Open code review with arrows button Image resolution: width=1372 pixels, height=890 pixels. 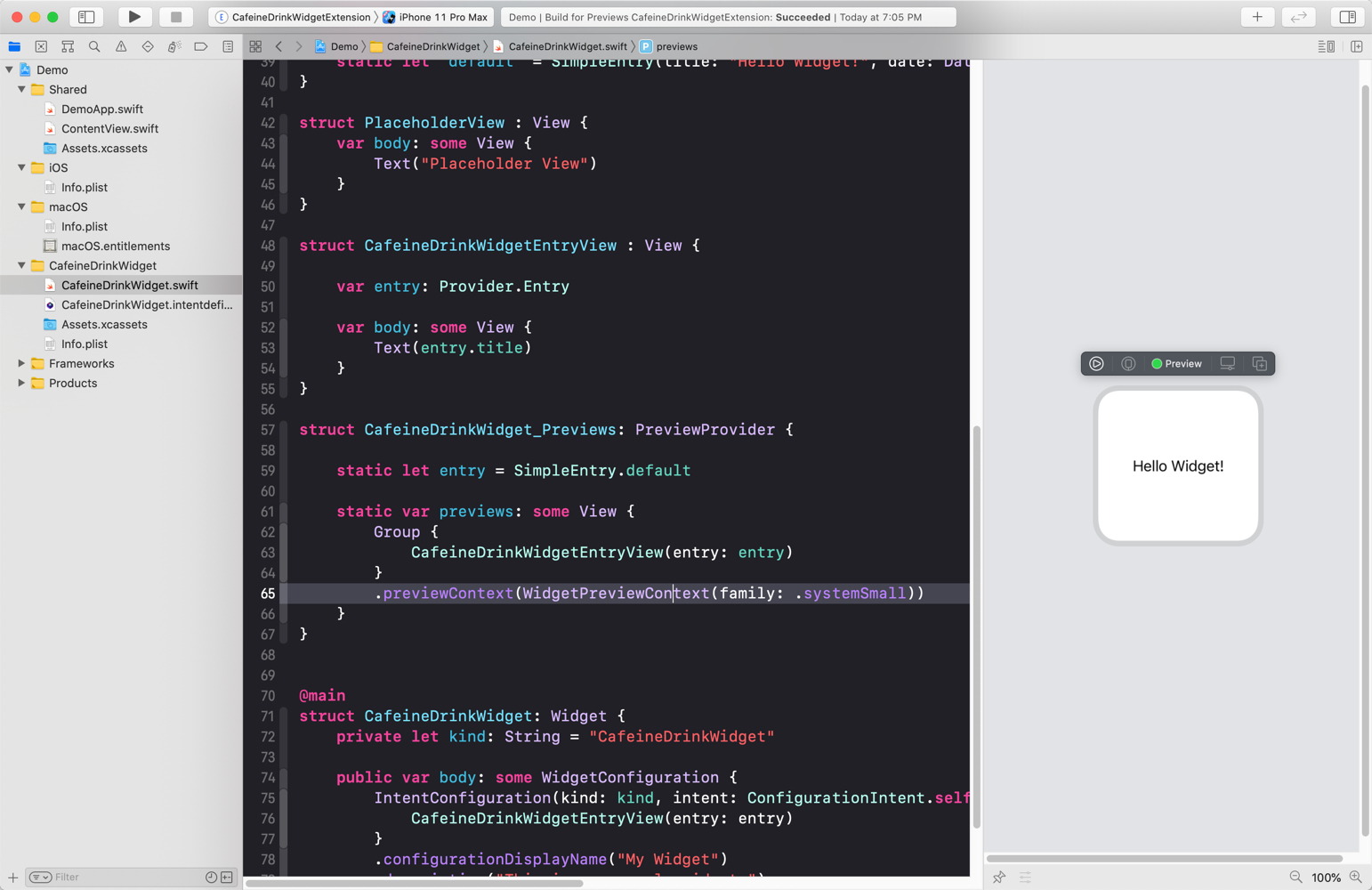point(1299,17)
